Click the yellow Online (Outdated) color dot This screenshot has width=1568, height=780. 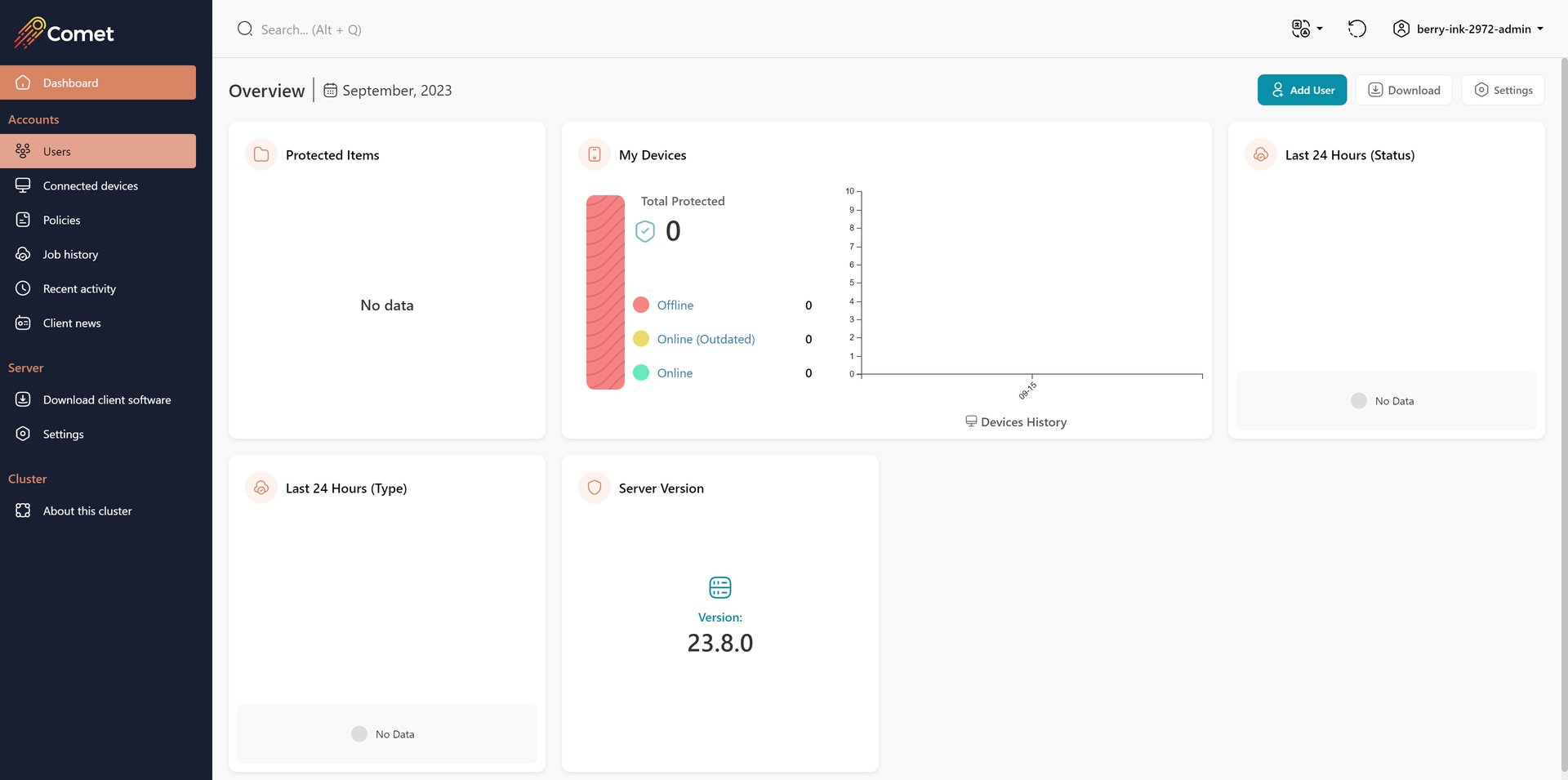pyautogui.click(x=641, y=338)
